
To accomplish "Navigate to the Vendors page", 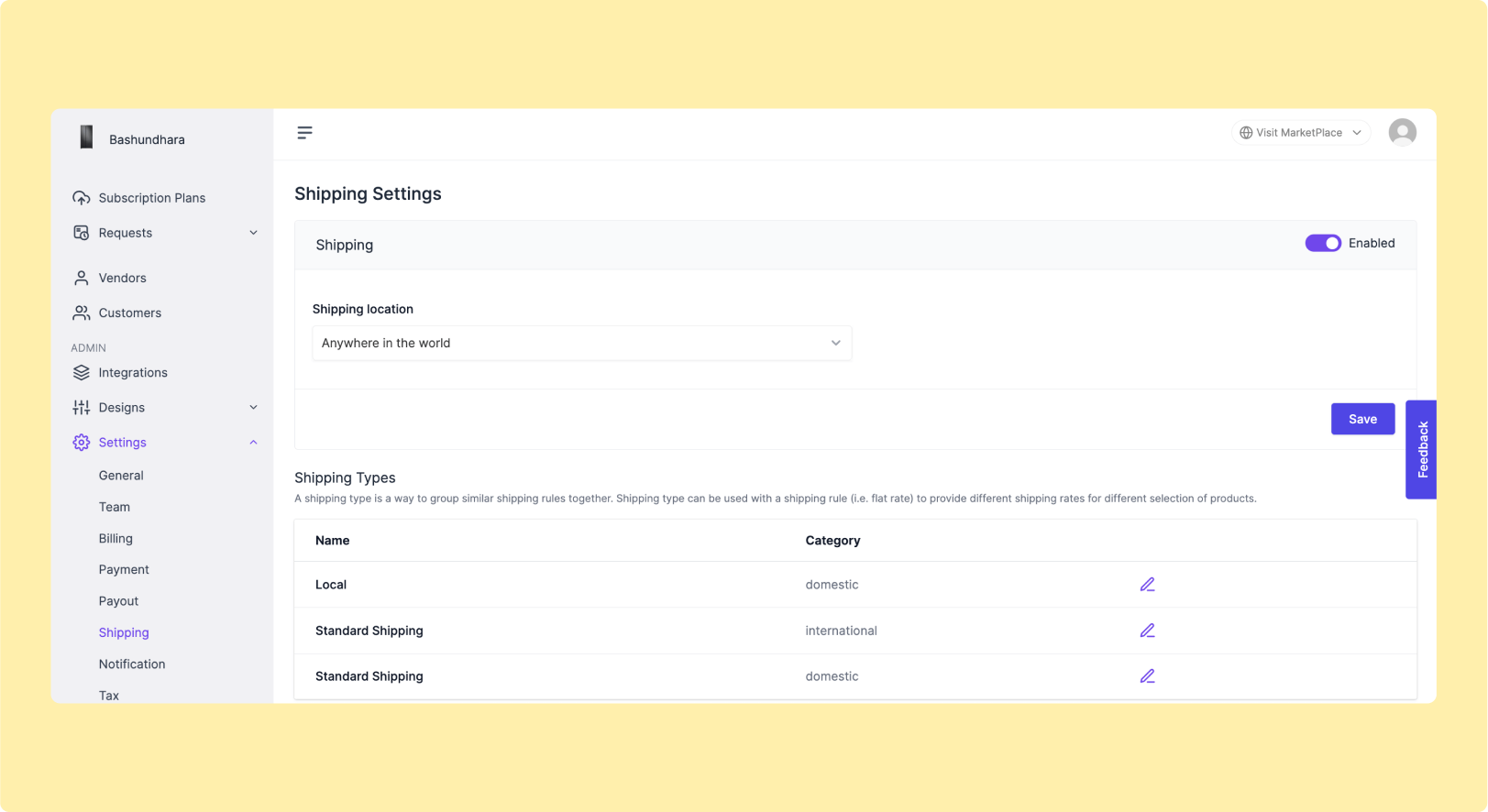I will click(x=122, y=278).
